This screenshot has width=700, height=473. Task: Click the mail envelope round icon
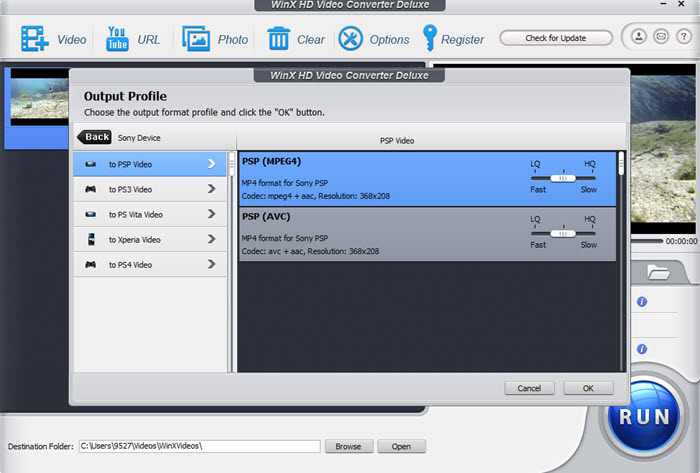pyautogui.click(x=661, y=36)
